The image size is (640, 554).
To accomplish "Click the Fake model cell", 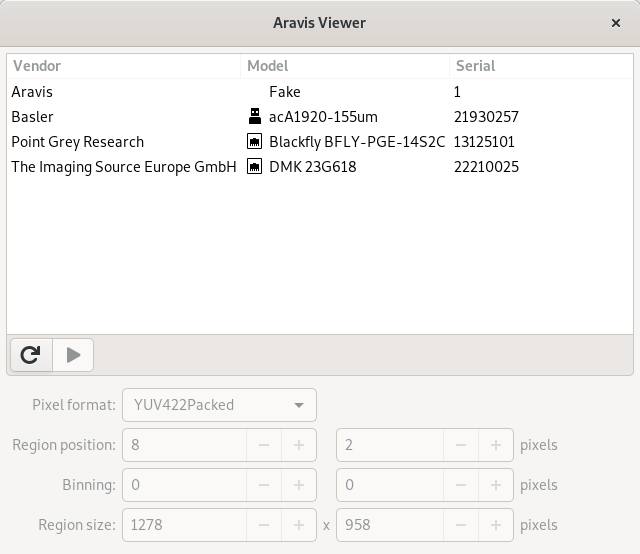I will pos(285,91).
